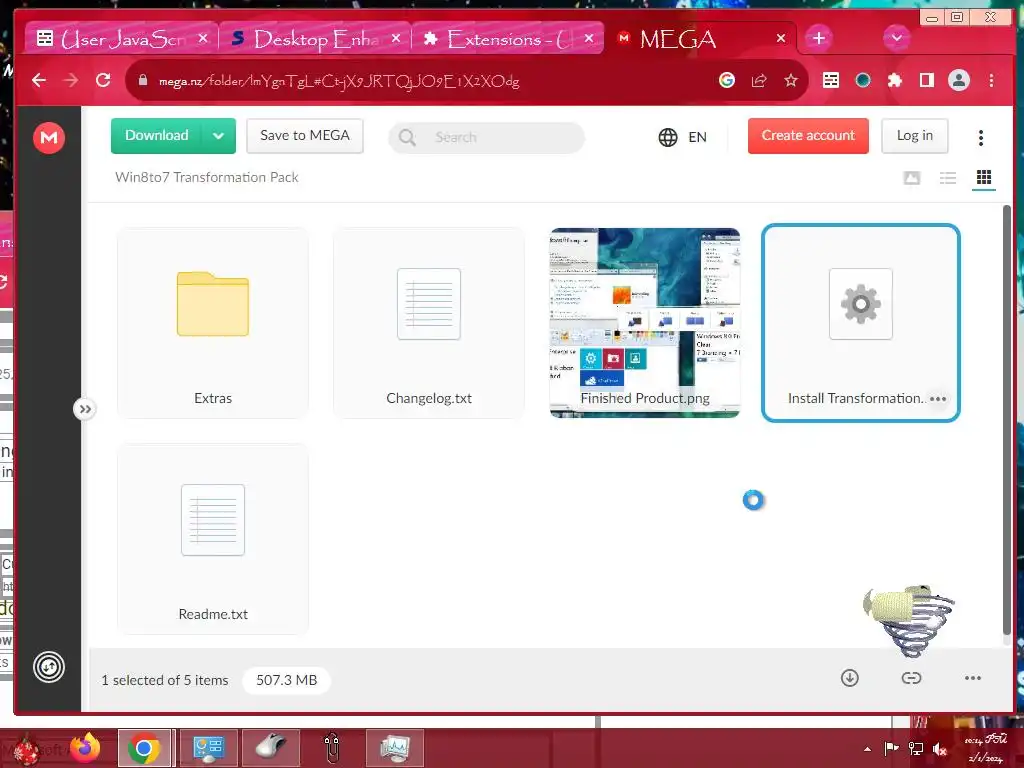1024x768 pixels.
Task: Click the address bar URL
Action: tap(338, 81)
